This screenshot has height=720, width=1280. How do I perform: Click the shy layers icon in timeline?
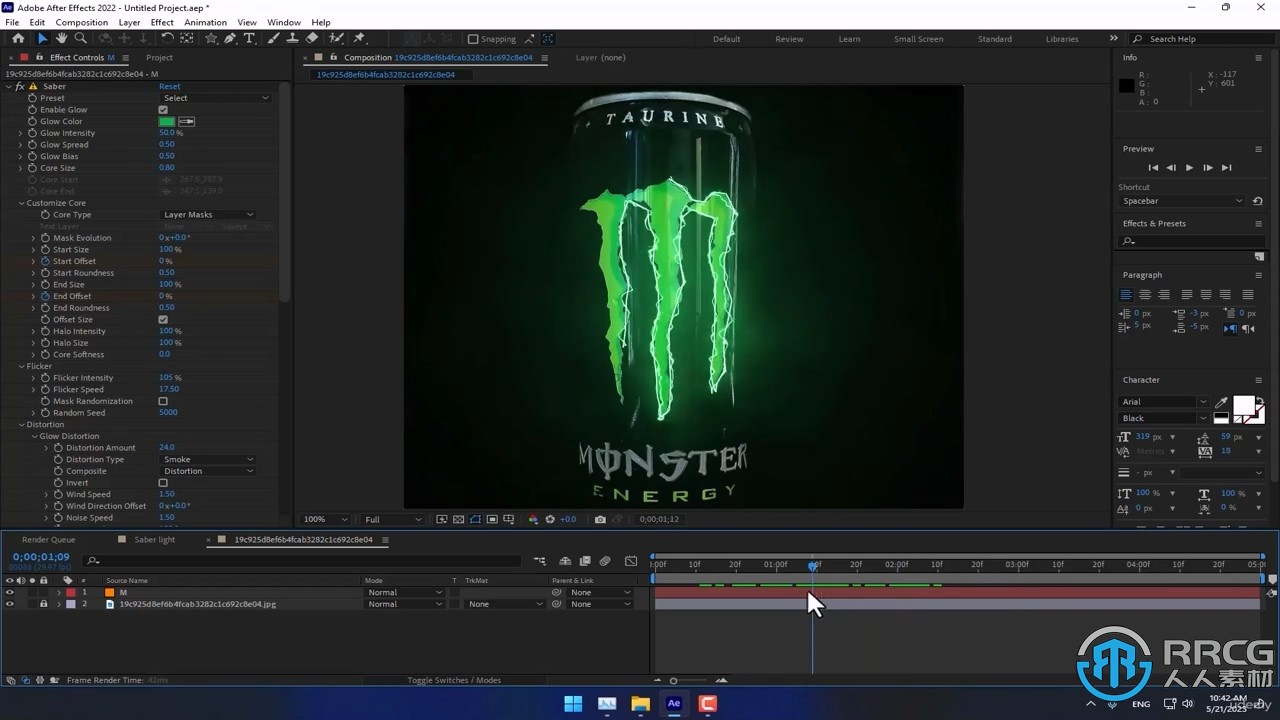(565, 561)
